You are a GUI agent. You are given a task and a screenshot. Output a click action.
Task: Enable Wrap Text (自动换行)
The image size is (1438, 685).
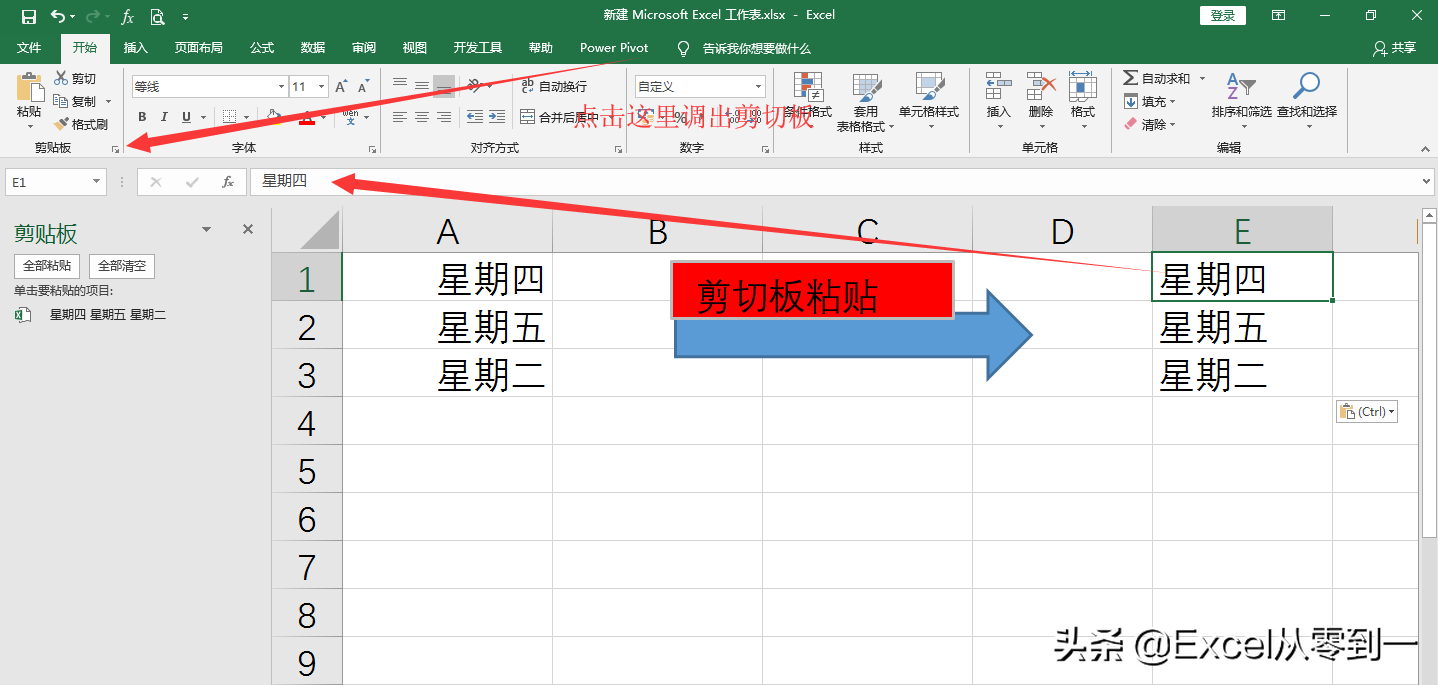click(x=554, y=87)
